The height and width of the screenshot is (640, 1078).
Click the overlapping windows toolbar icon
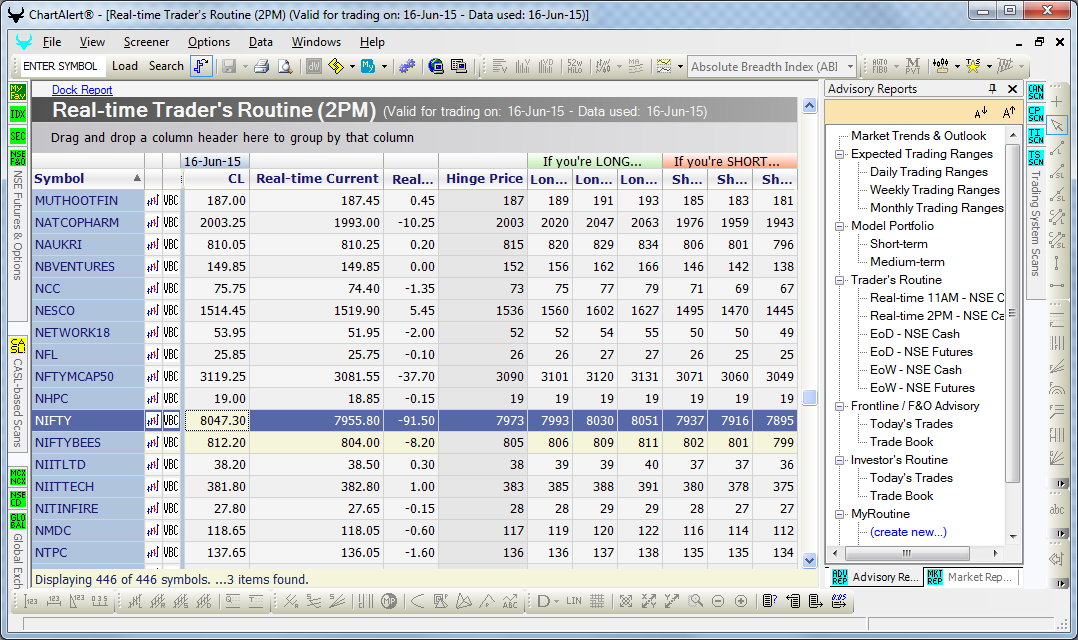459,67
